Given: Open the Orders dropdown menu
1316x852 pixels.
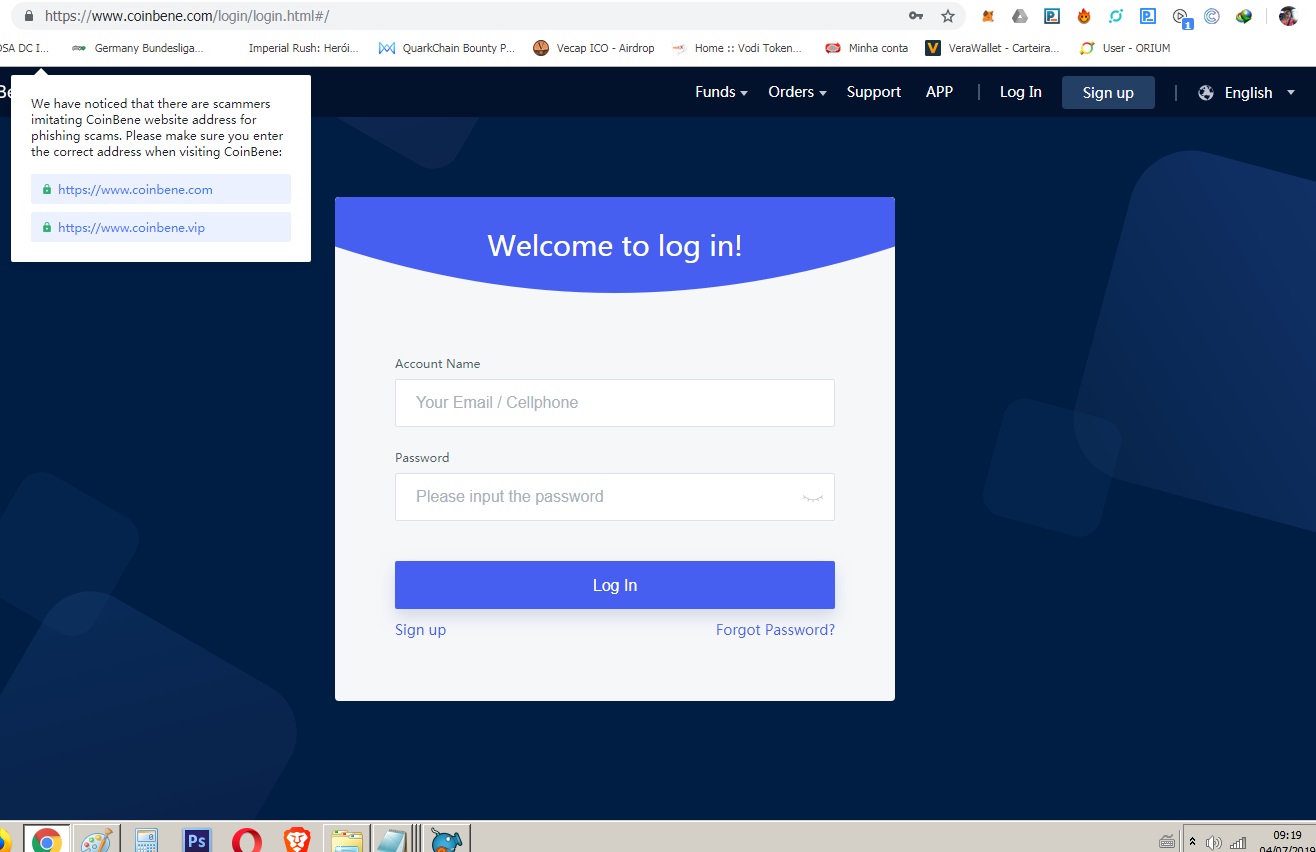Looking at the screenshot, I should point(797,92).
